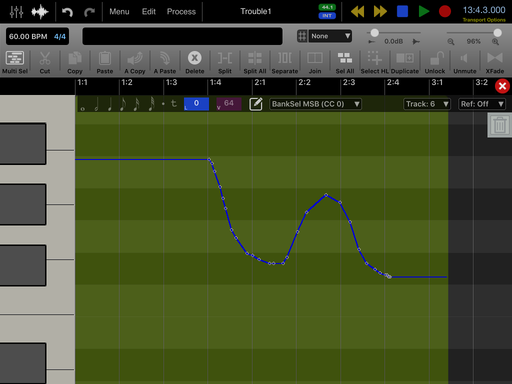Rewind the transport
Viewport: 512px width, 384px height.
click(x=358, y=11)
